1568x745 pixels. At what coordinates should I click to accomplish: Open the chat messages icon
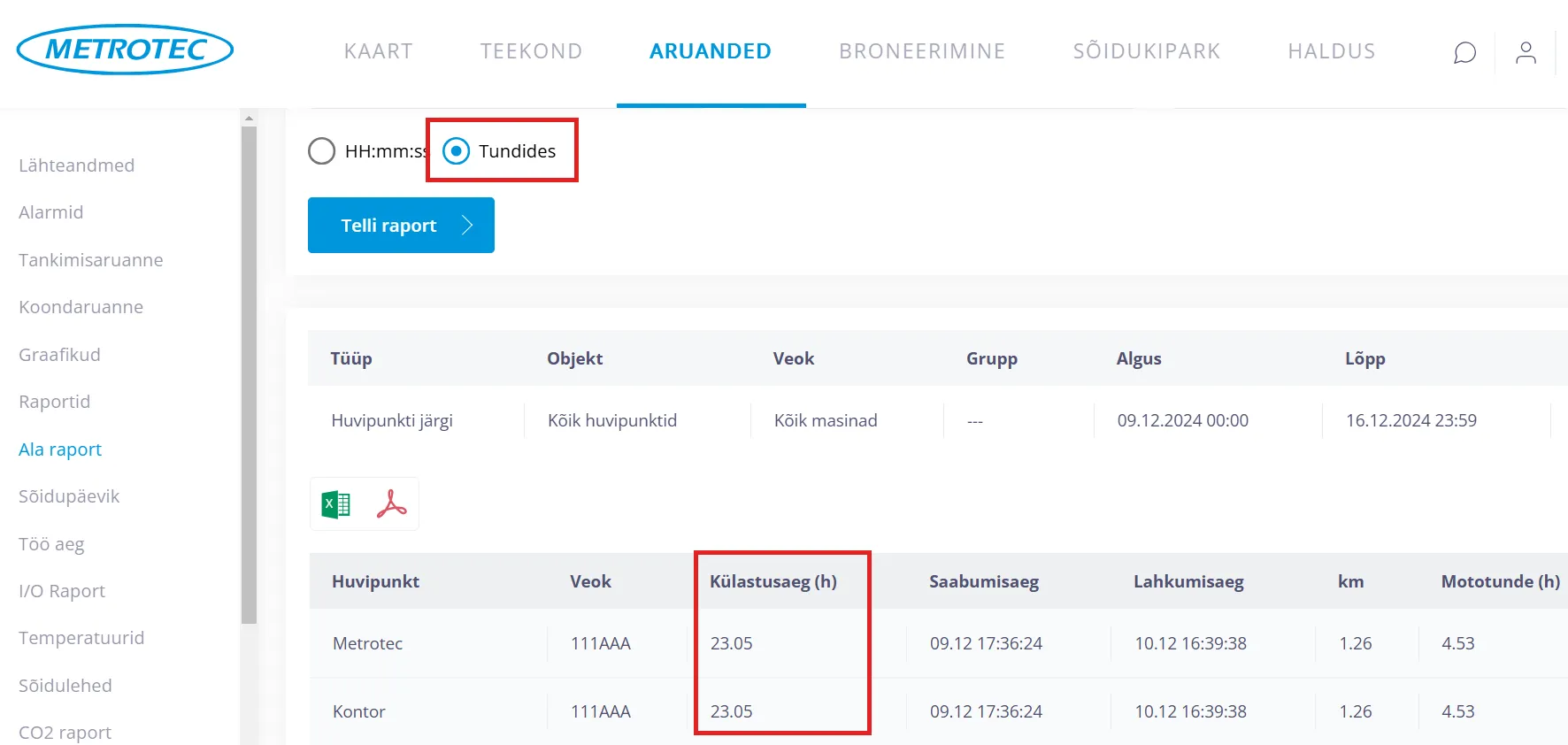tap(1464, 53)
